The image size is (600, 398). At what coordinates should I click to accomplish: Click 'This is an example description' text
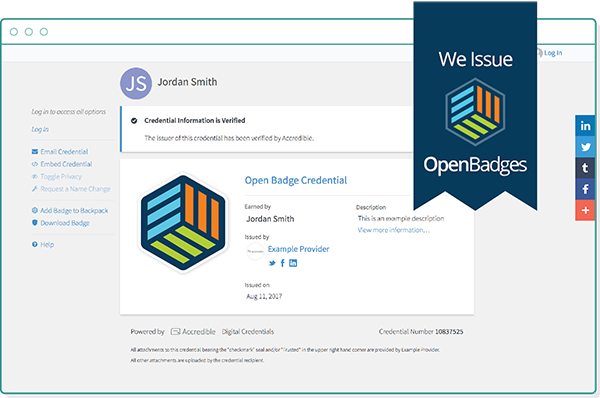401,219
